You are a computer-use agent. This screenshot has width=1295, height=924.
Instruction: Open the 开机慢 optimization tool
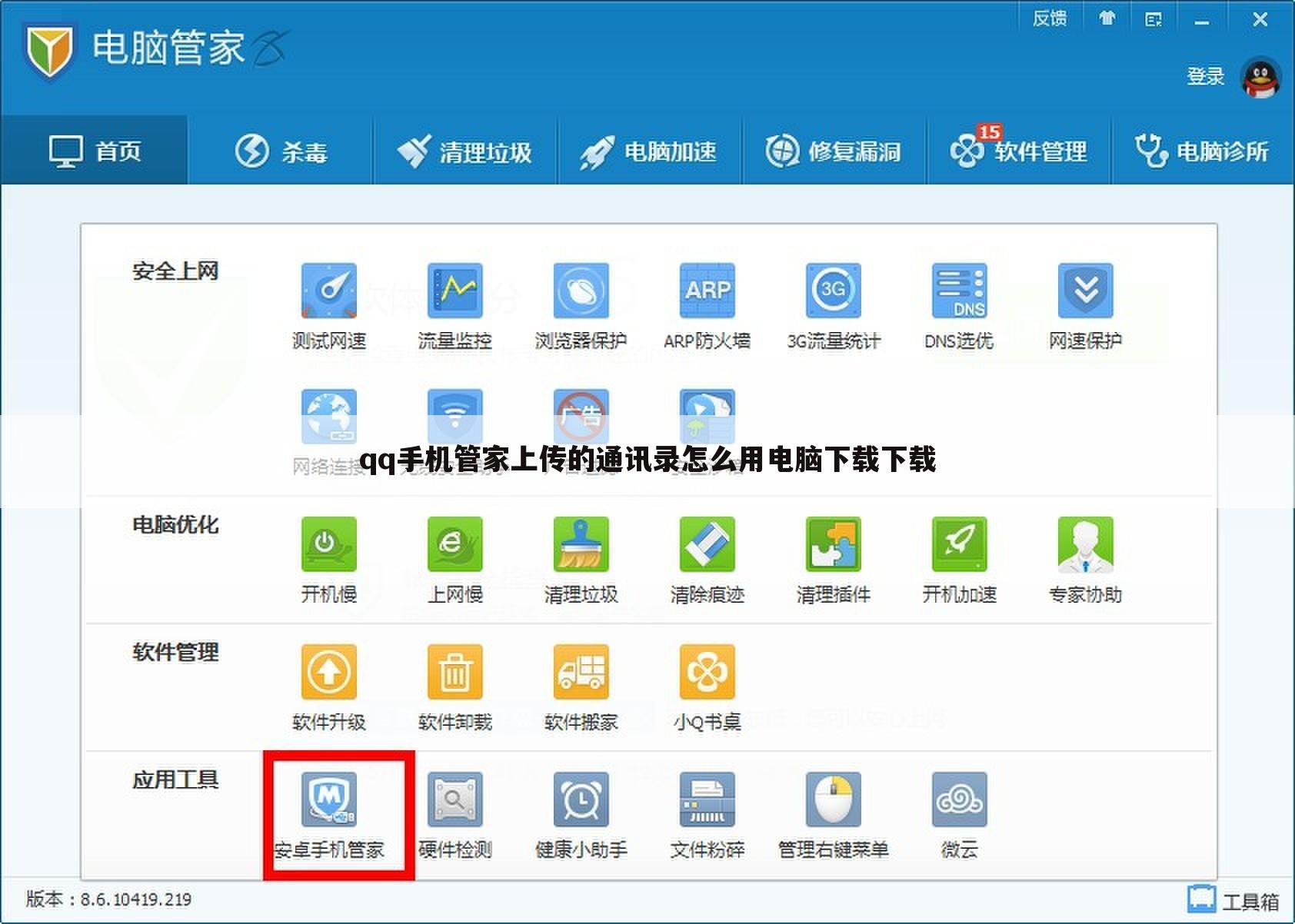tap(328, 560)
